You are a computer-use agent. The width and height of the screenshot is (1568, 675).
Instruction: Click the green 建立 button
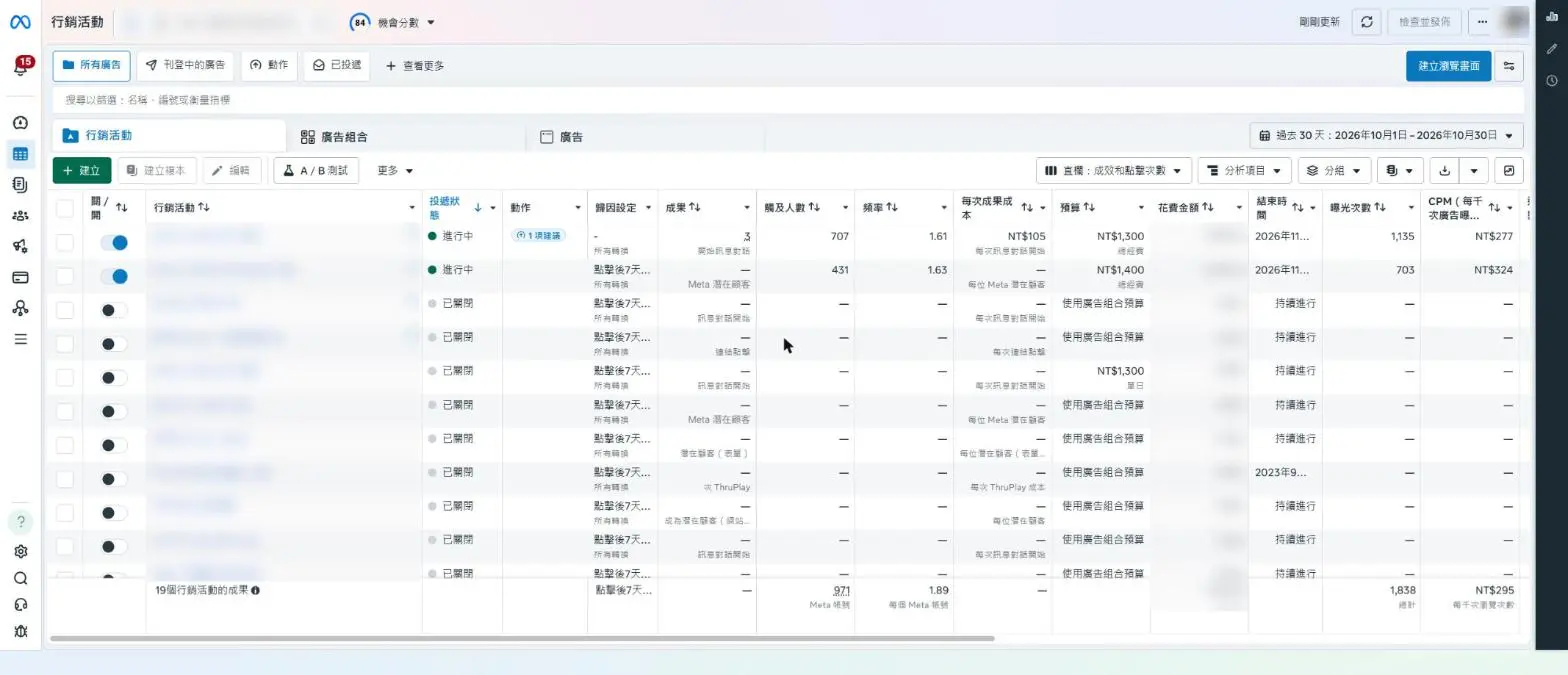(82, 171)
